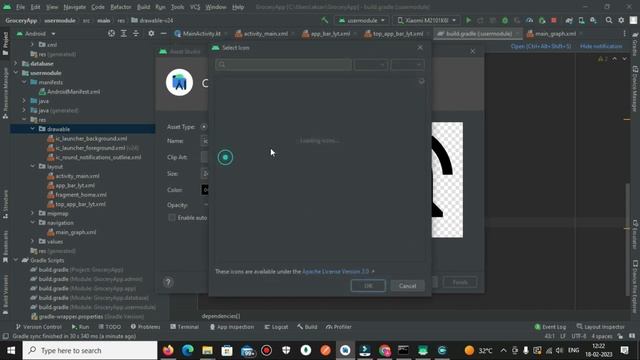The width and height of the screenshot is (640, 360).
Task: Open the VCS menu
Action: 195,7
